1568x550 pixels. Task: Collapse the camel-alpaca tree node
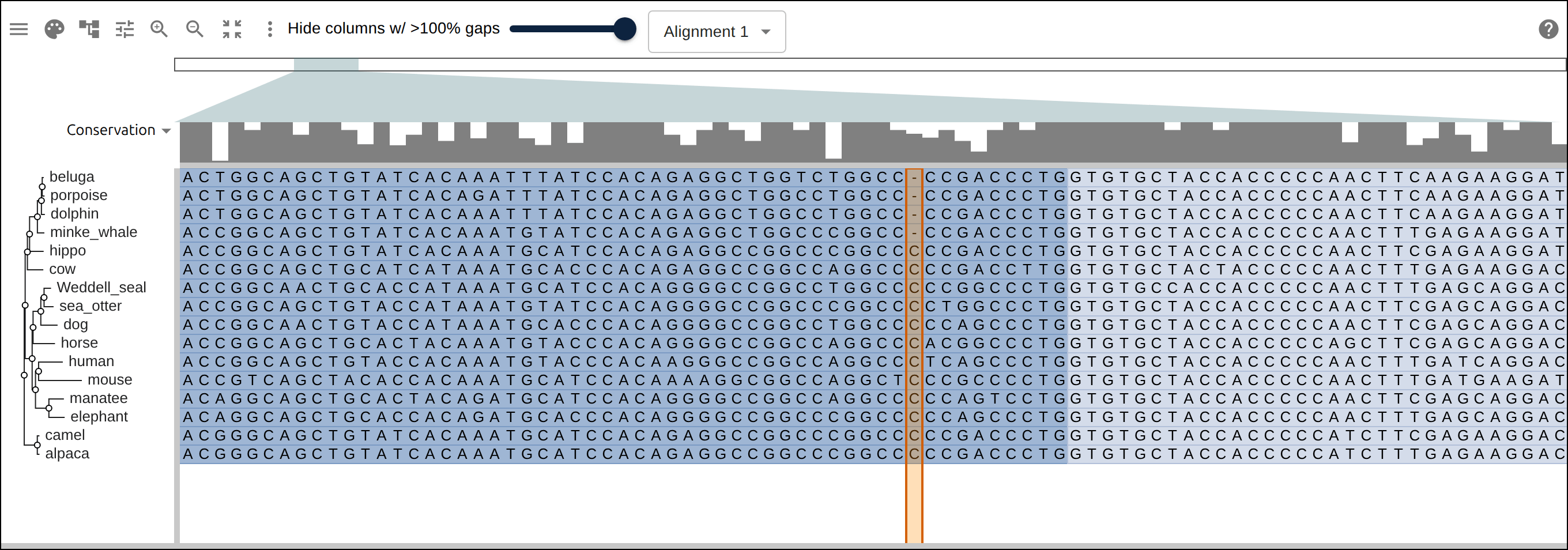37,445
